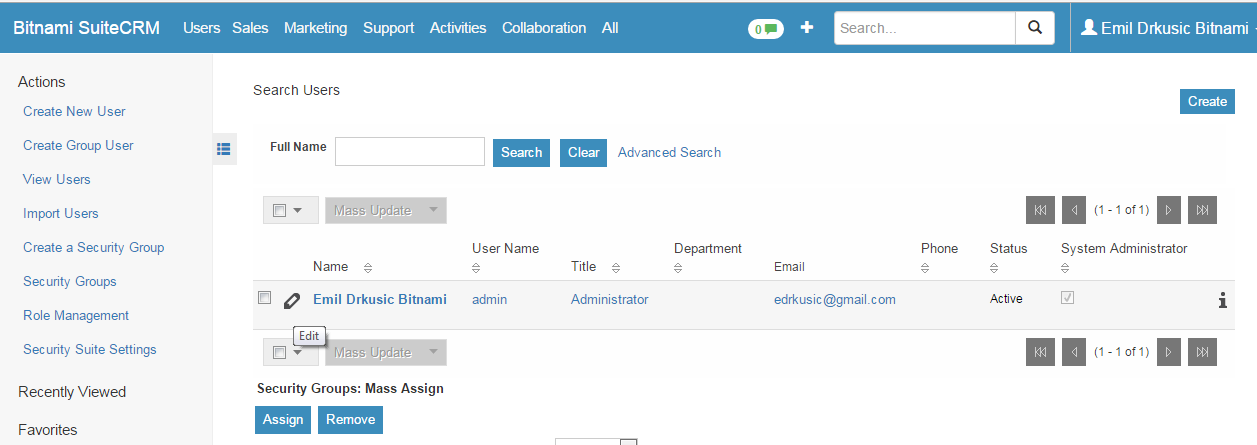Open the Collaboration menu
The width and height of the screenshot is (1257, 445).
point(544,28)
